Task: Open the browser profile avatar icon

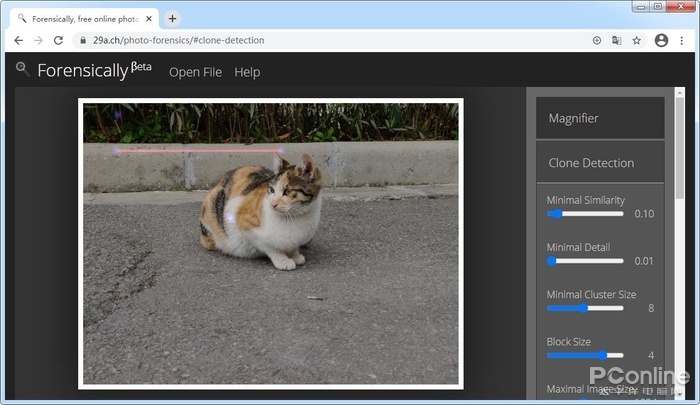Action: coord(661,40)
